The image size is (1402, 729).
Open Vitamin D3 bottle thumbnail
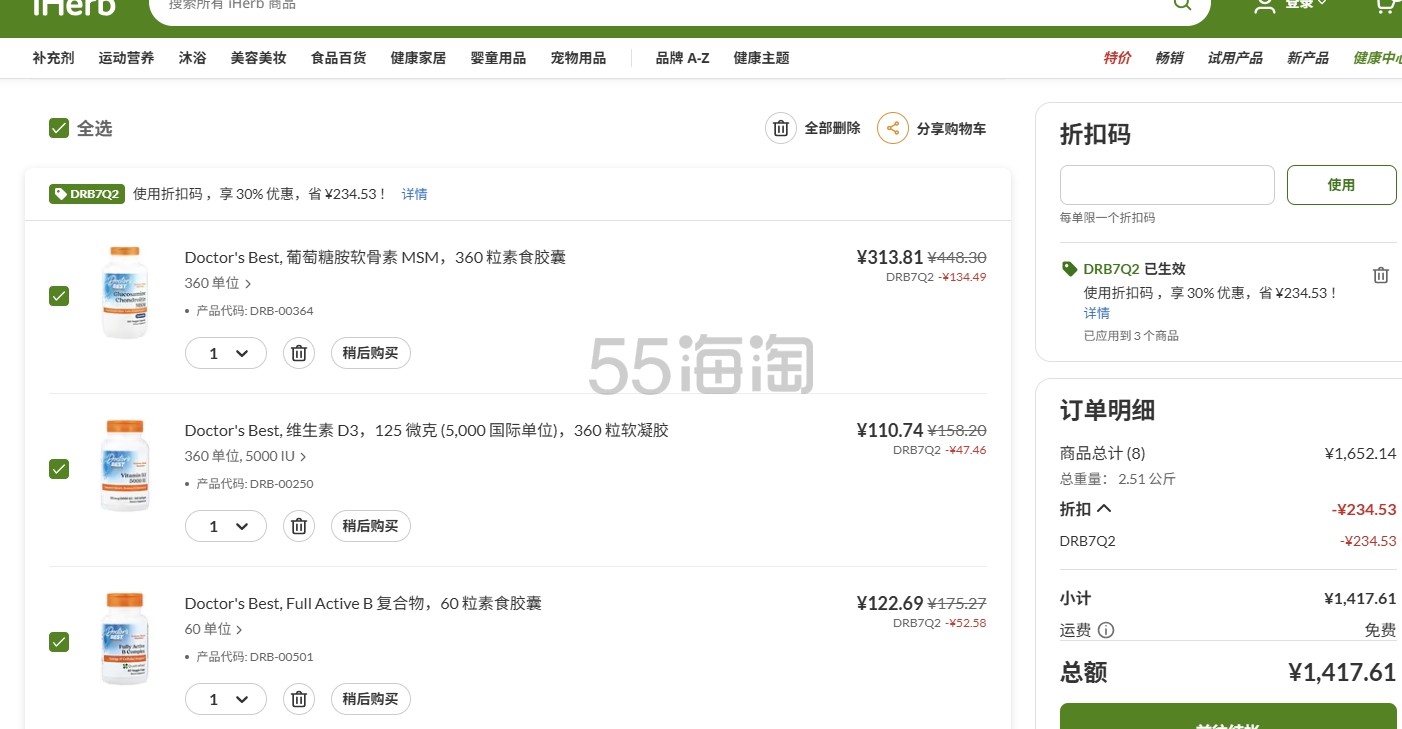[125, 465]
